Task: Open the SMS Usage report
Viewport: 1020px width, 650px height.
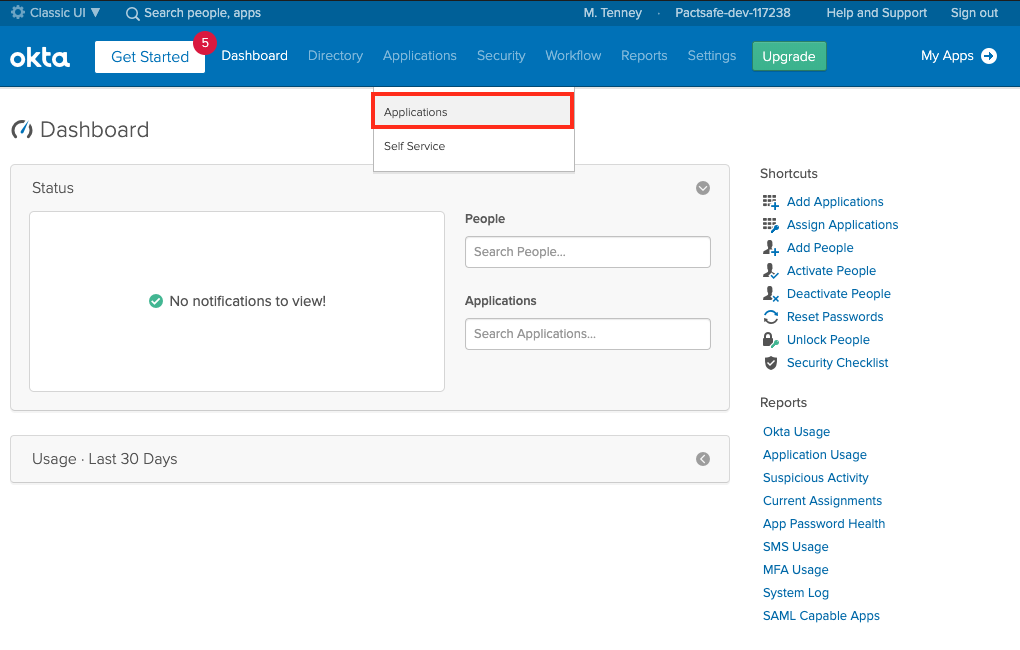Action: click(796, 547)
